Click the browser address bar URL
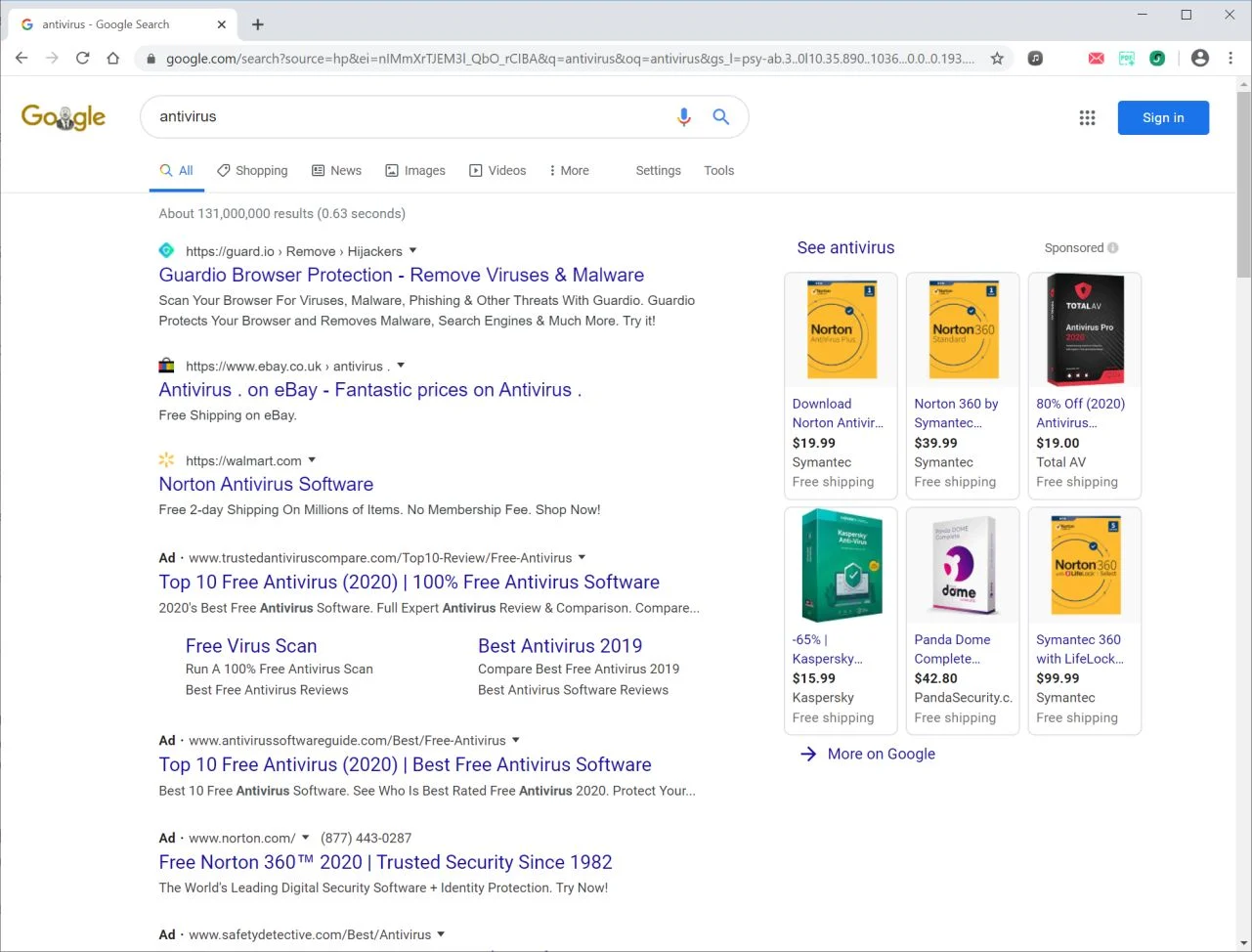Screen dimensions: 1252x952 coord(569,59)
